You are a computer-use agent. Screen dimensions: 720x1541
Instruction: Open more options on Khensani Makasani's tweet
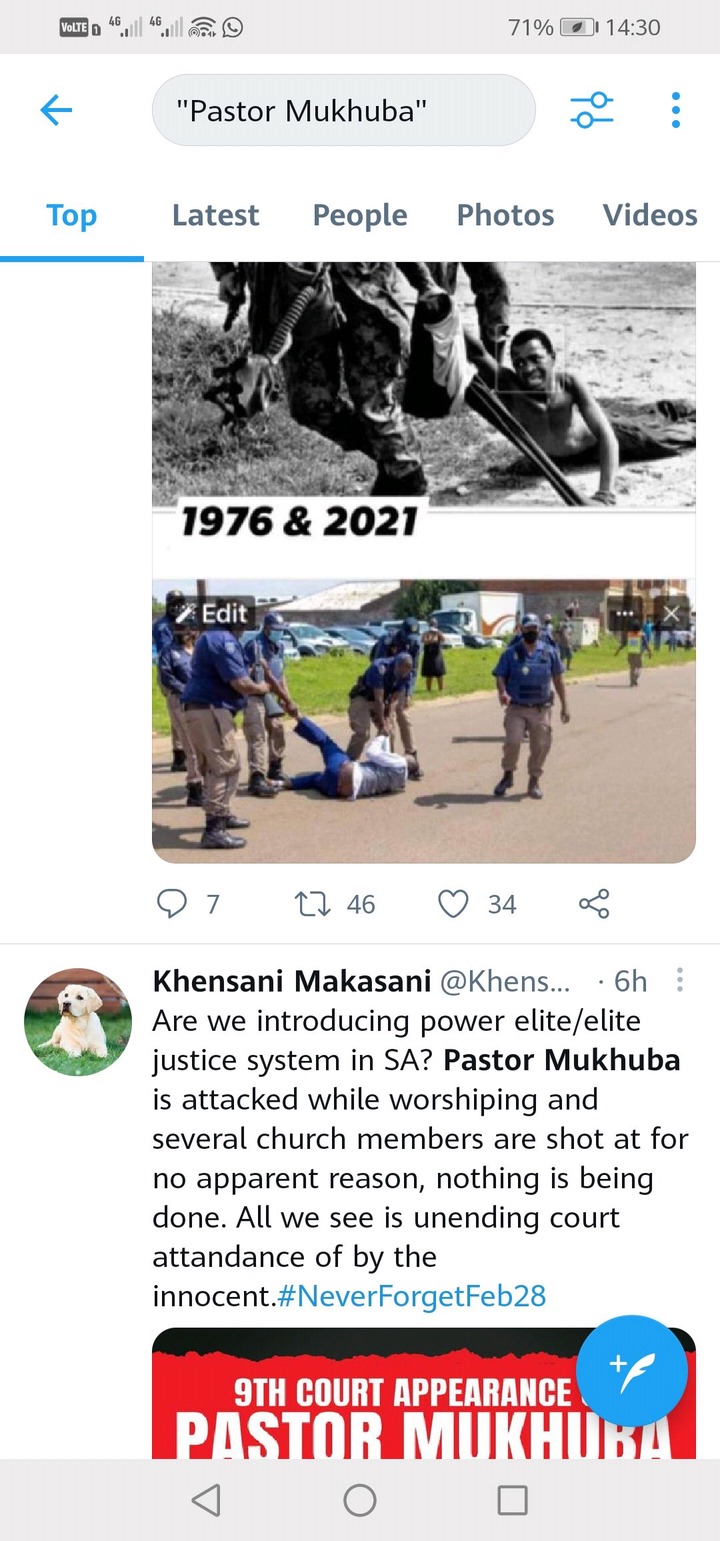680,981
